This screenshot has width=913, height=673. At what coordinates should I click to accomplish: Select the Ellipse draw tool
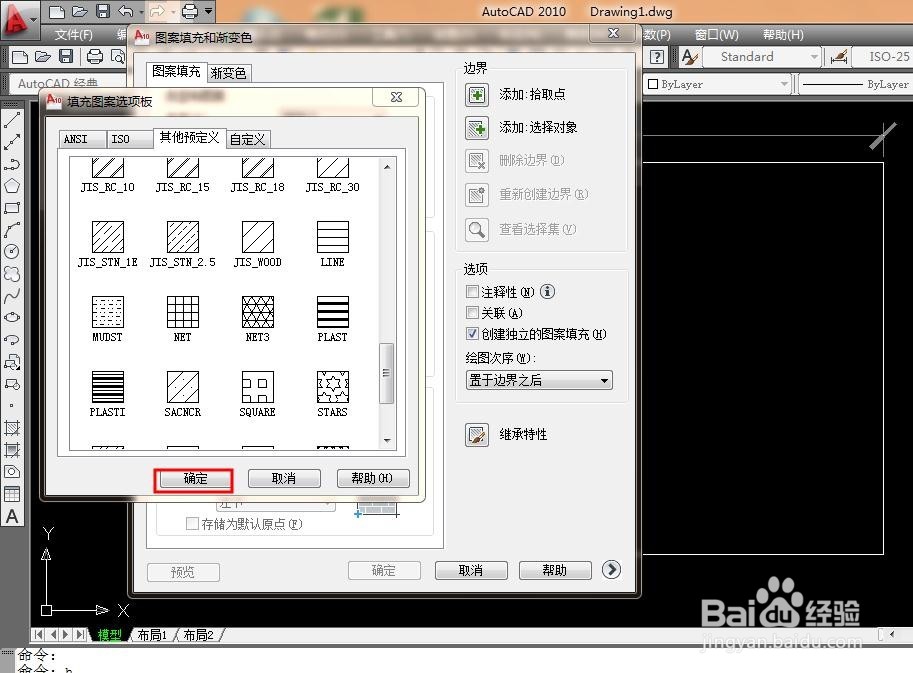click(12, 317)
